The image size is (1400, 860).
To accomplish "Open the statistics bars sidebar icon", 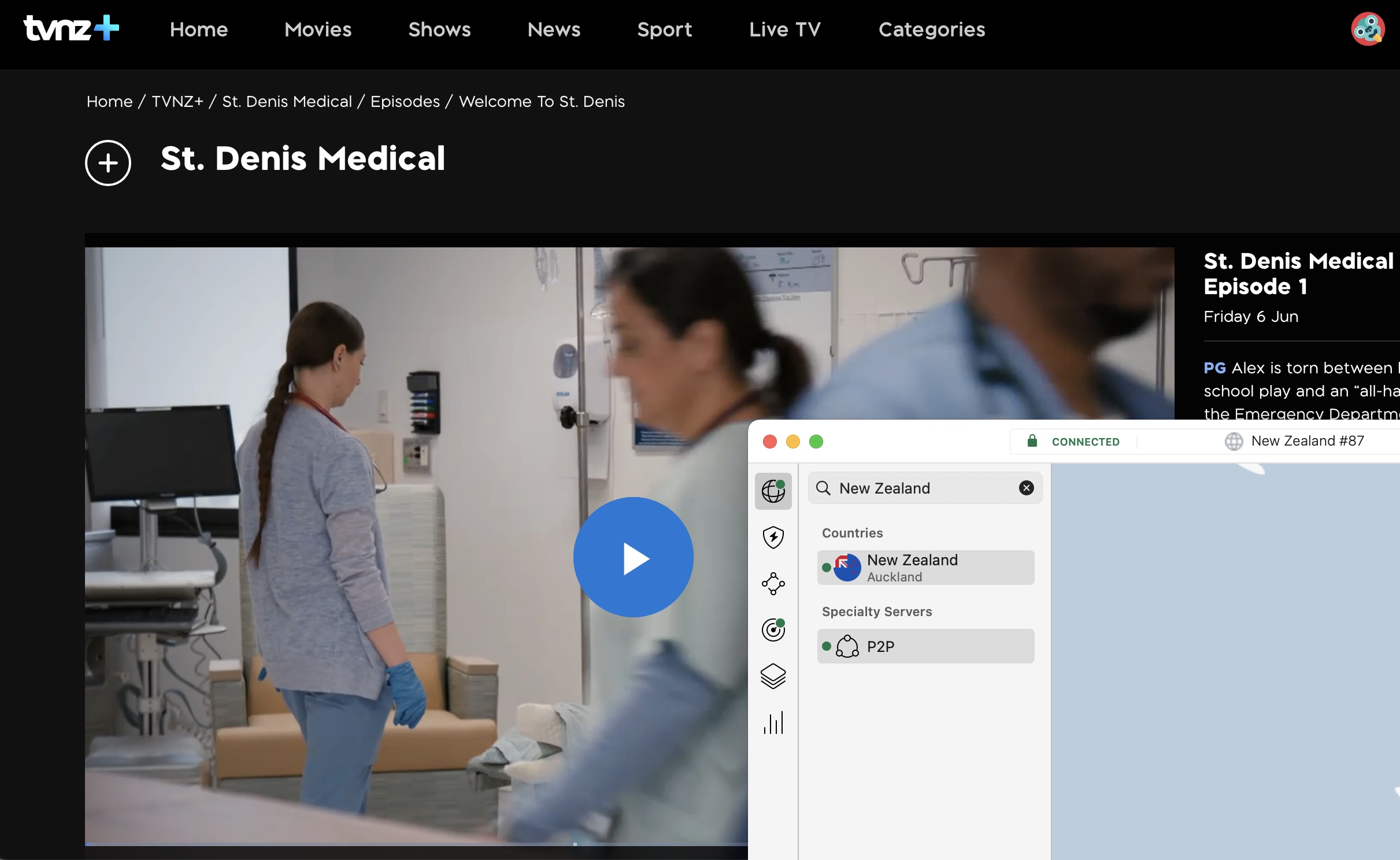I will (x=773, y=722).
